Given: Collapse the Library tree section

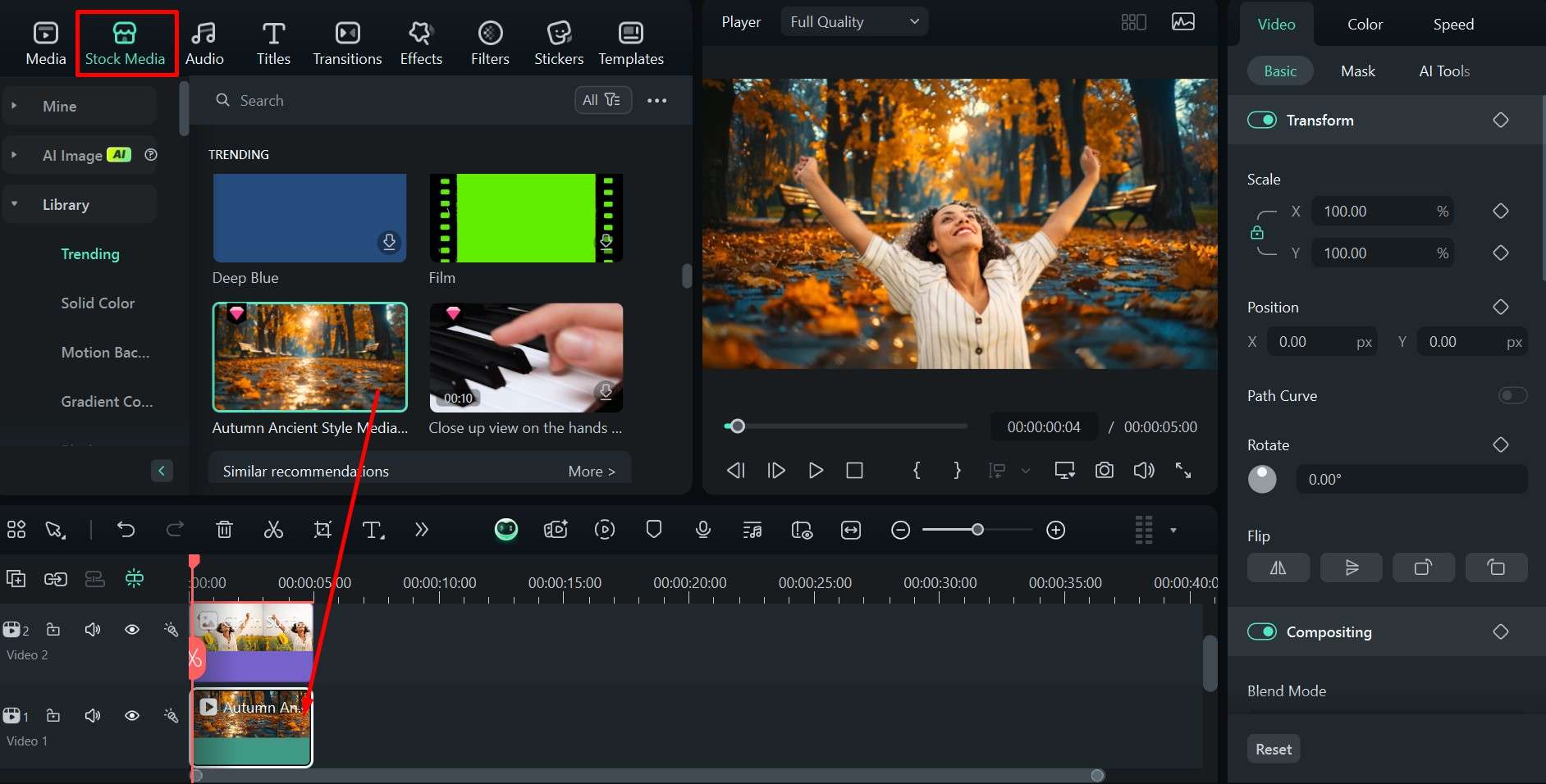Looking at the screenshot, I should (14, 204).
